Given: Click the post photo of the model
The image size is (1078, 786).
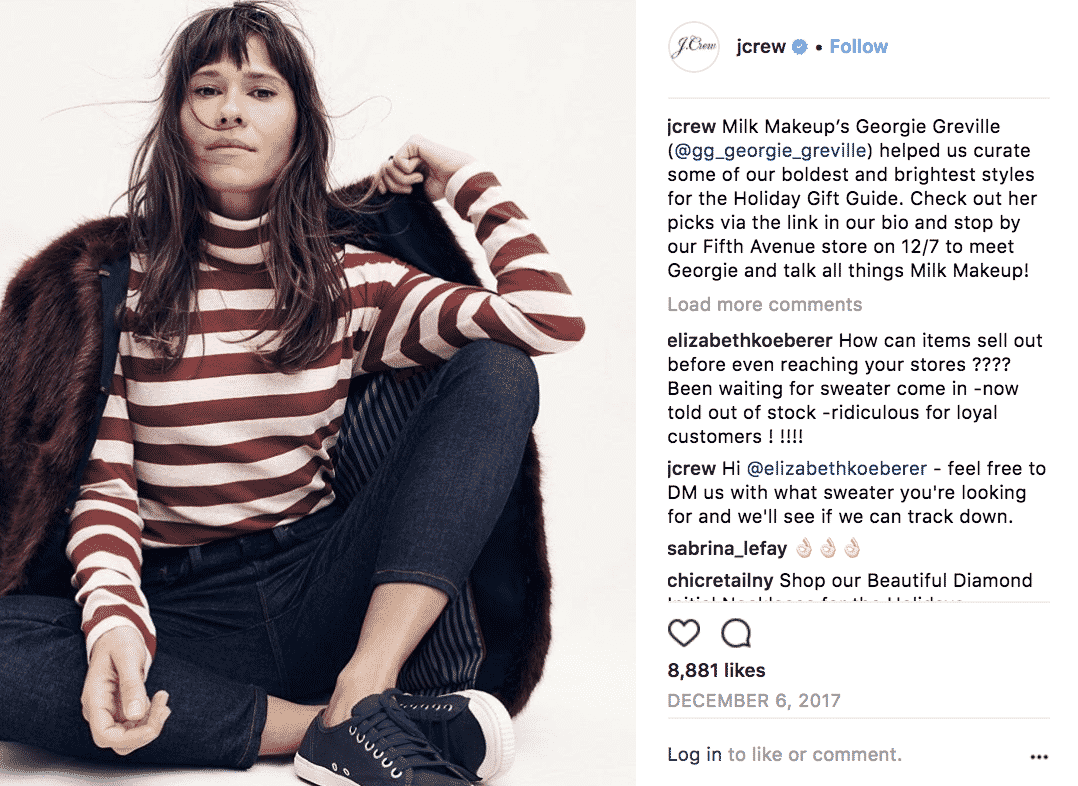Looking at the screenshot, I should [318, 393].
